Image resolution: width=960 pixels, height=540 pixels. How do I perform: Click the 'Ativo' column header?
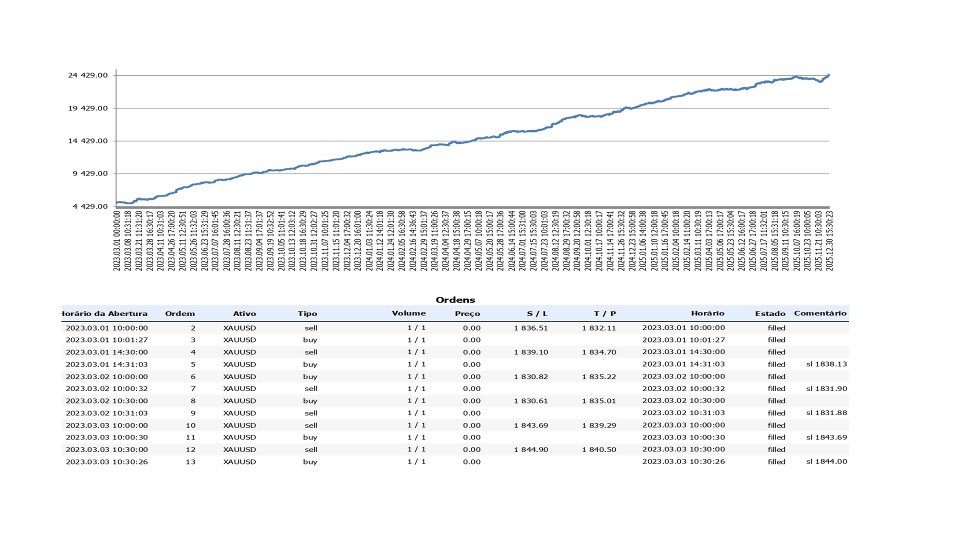[x=244, y=313]
